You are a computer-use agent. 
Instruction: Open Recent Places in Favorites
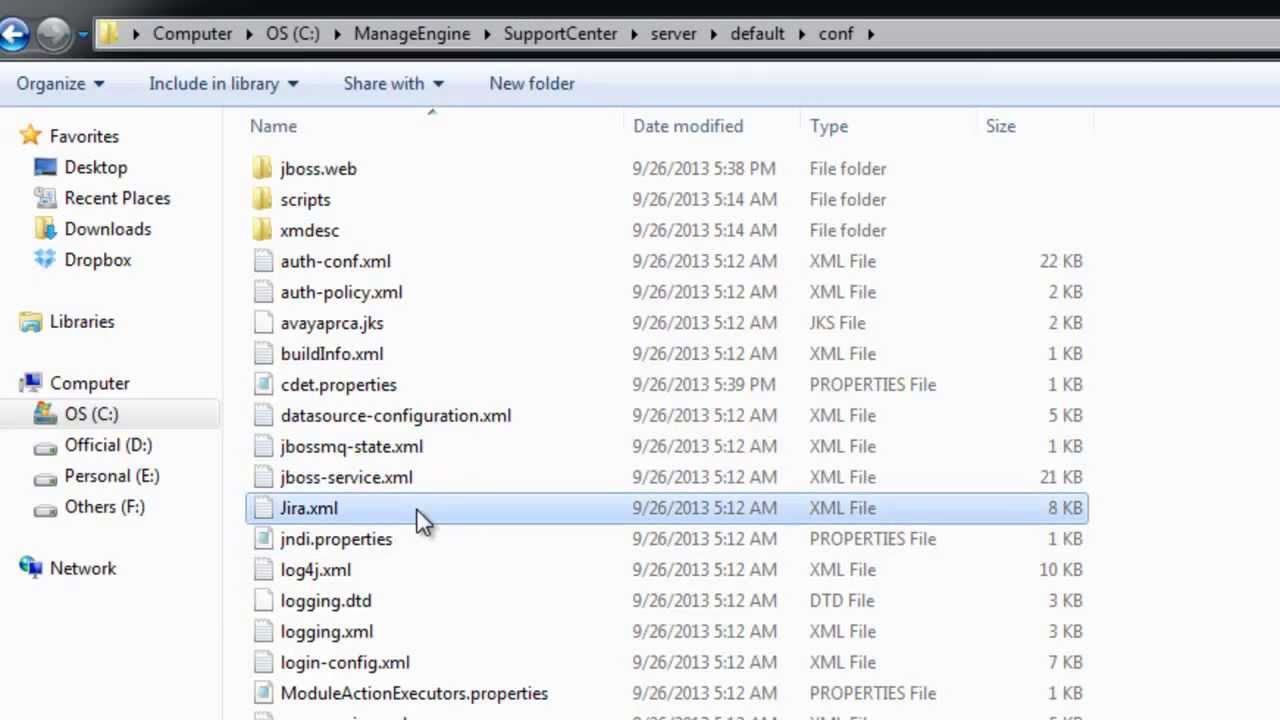pyautogui.click(x=117, y=198)
